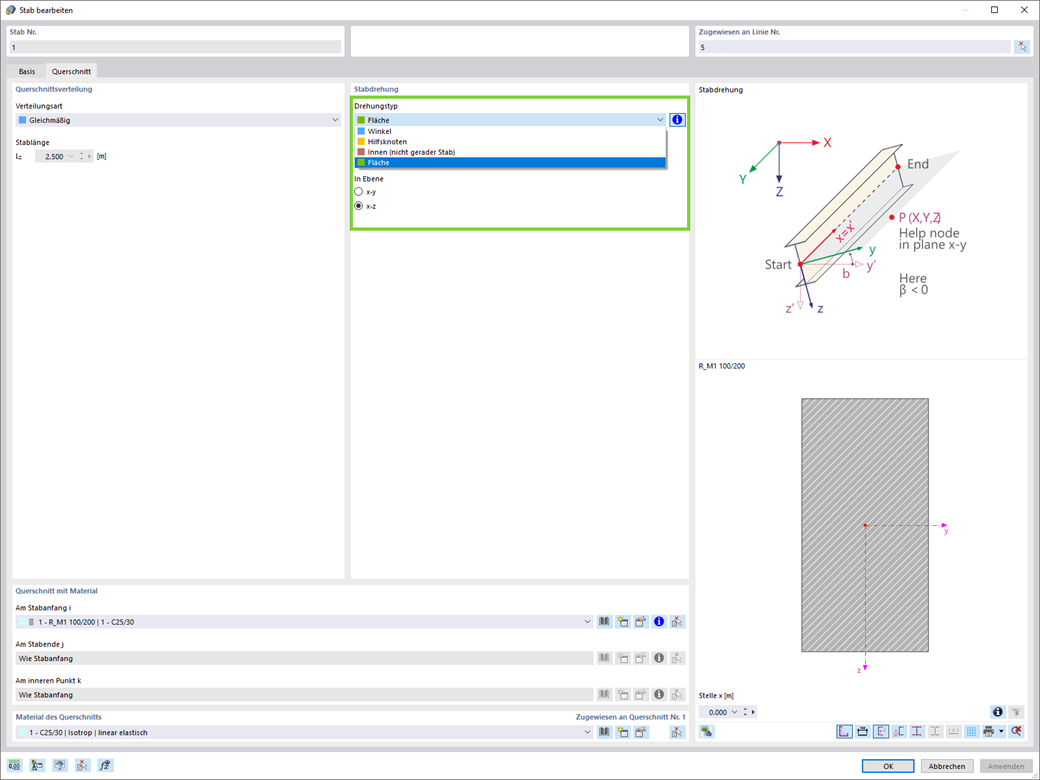Toggle grid display icon in section preview
The height and width of the screenshot is (780, 1040).
point(971,732)
